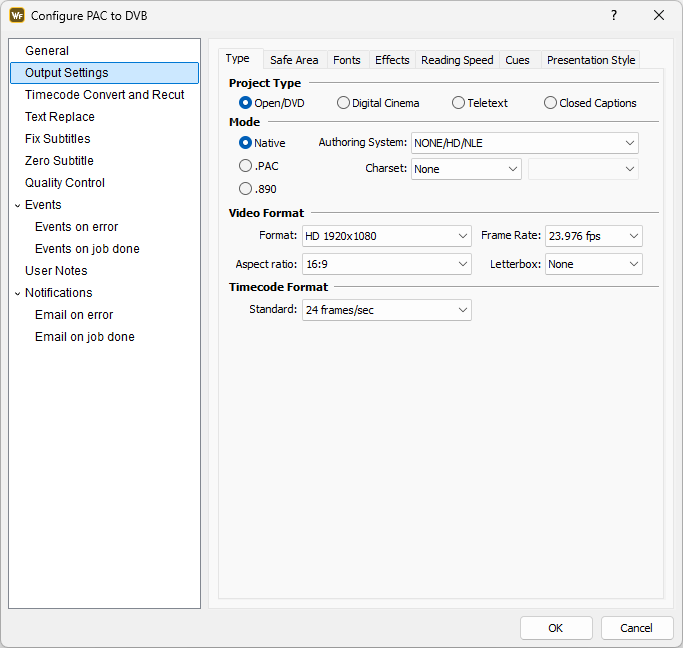Switch to the Safe Area tab
The image size is (683, 648).
point(294,60)
